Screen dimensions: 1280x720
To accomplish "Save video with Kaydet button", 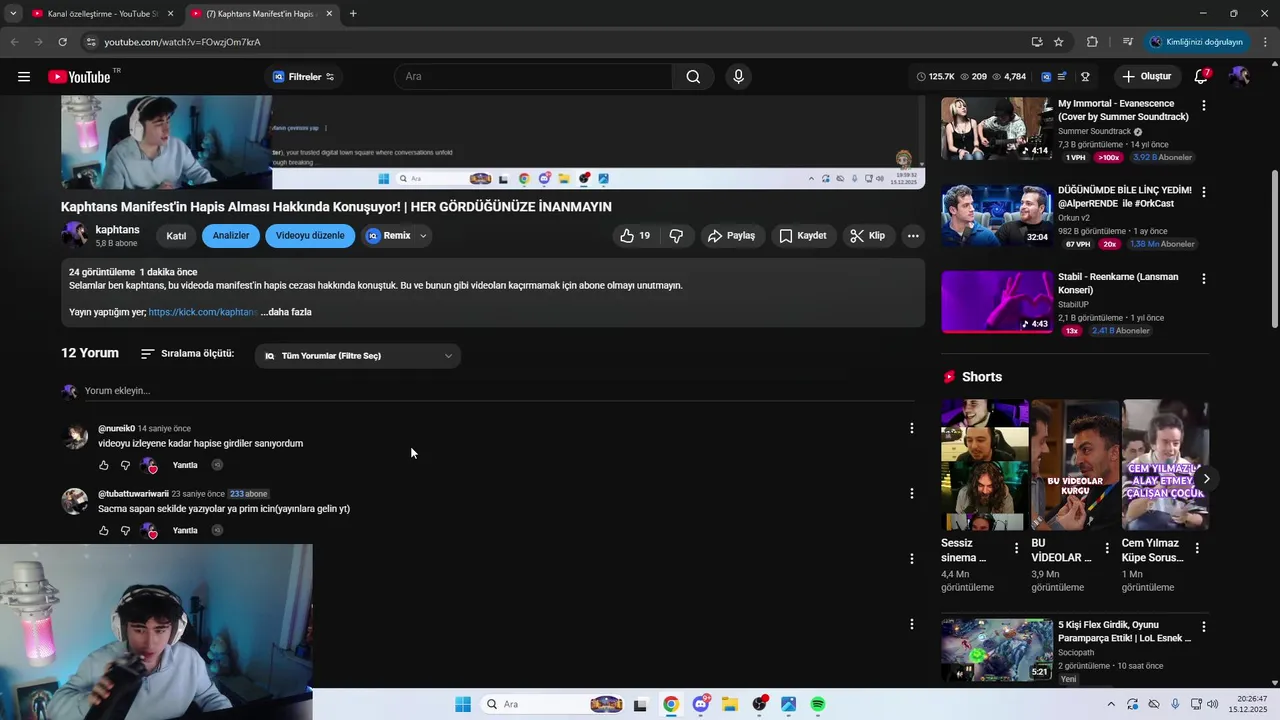I will click(803, 236).
